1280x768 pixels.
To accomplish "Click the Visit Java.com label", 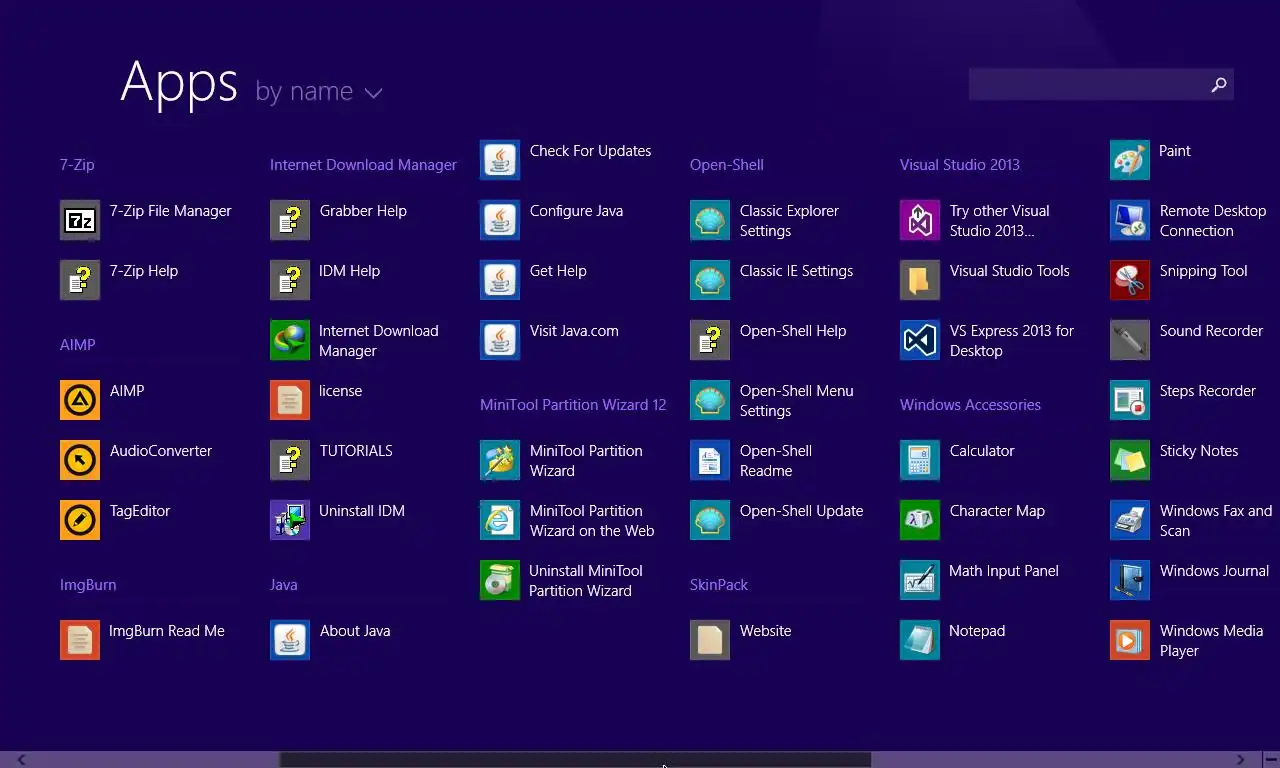I will [574, 331].
